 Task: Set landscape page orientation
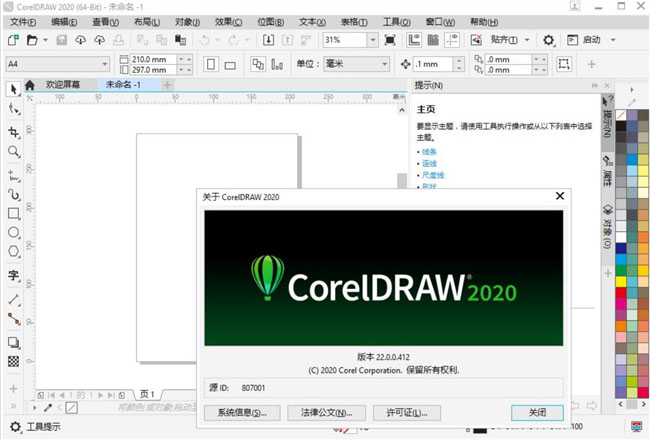tap(230, 64)
